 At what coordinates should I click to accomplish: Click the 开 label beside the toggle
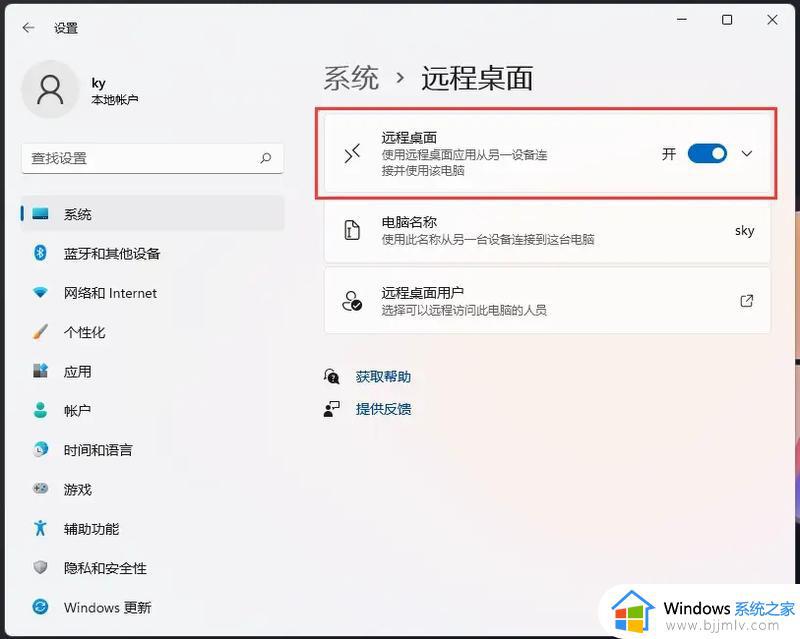coord(669,154)
